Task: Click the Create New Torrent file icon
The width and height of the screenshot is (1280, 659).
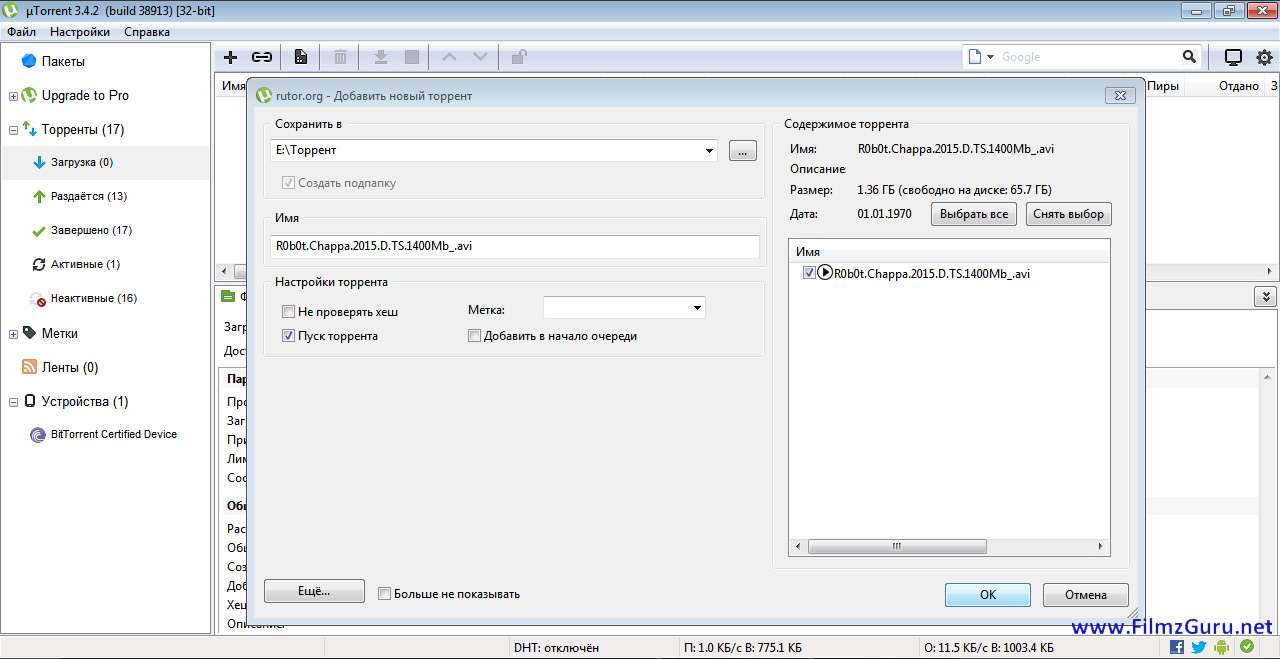Action: [x=300, y=57]
